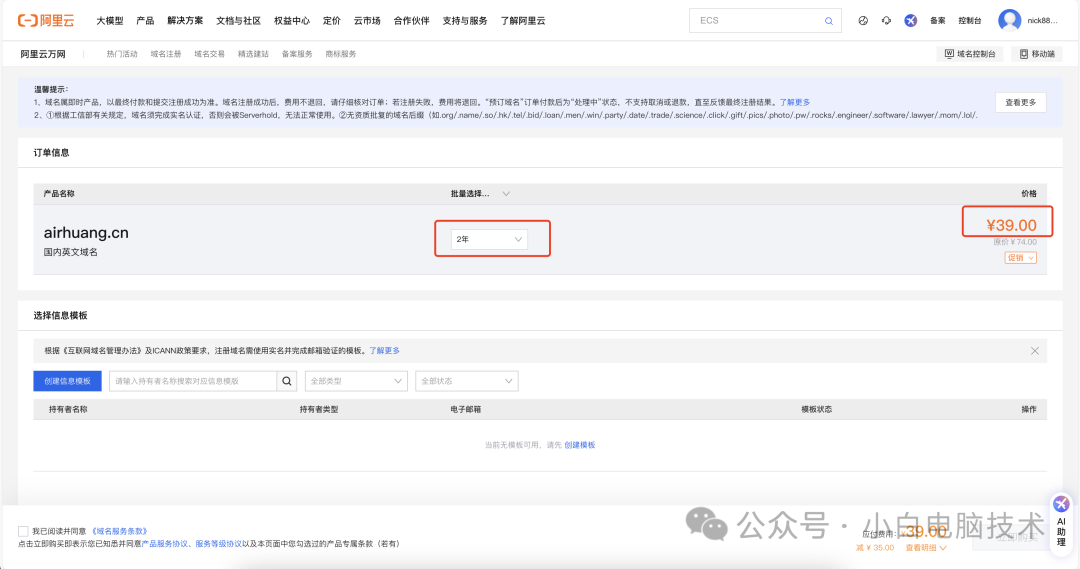Go to 控制台 in header
Image resolution: width=1080 pixels, height=569 pixels.
970,21
